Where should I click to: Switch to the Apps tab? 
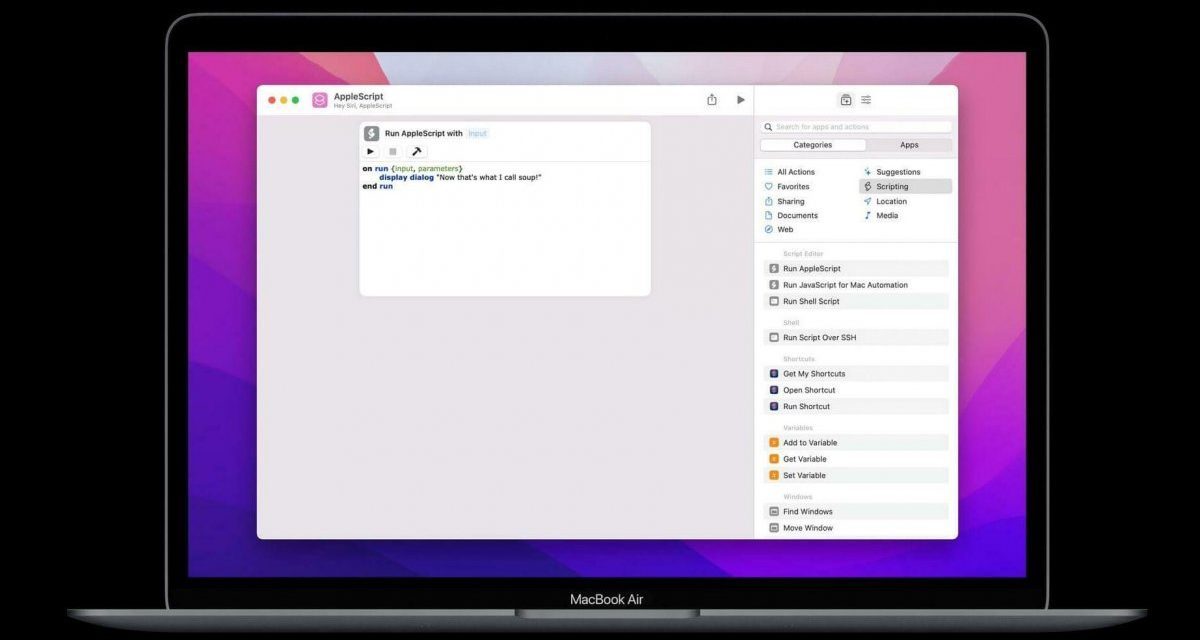(909, 145)
